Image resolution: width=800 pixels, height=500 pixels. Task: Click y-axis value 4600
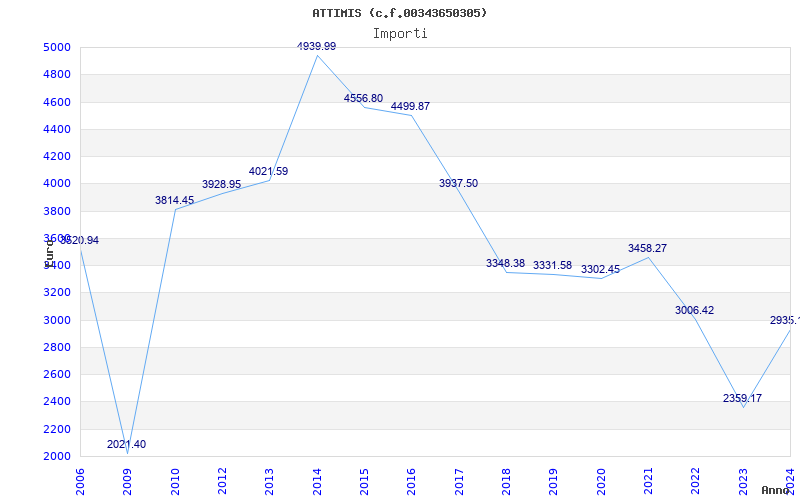click(x=57, y=102)
